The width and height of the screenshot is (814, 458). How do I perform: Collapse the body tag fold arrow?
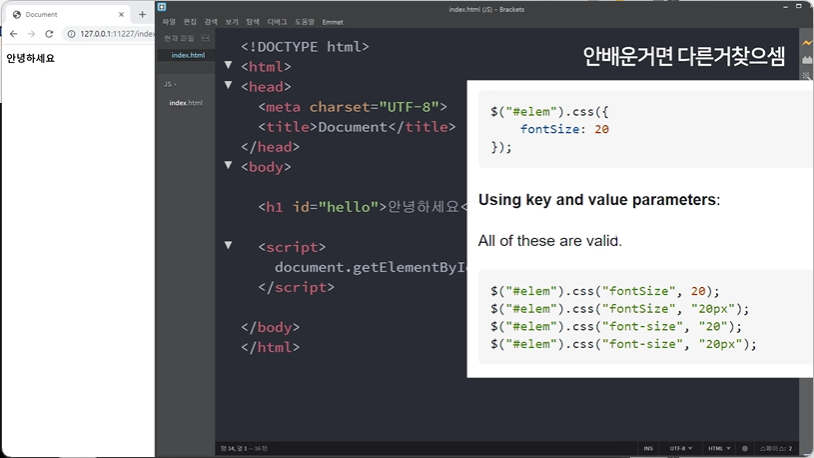228,165
